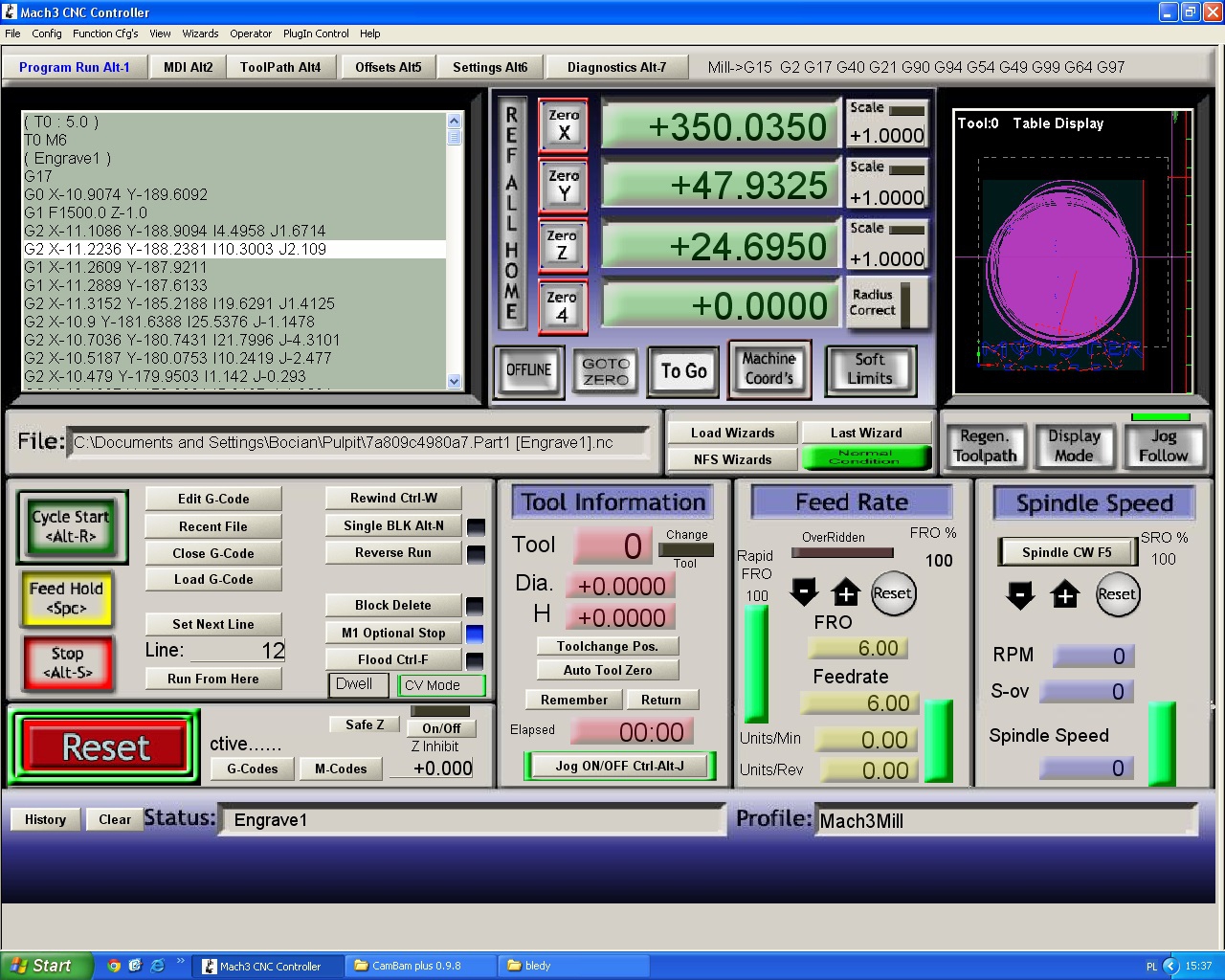Viewport: 1225px width, 980px height.
Task: Click the Run From Here button
Action: 213,679
